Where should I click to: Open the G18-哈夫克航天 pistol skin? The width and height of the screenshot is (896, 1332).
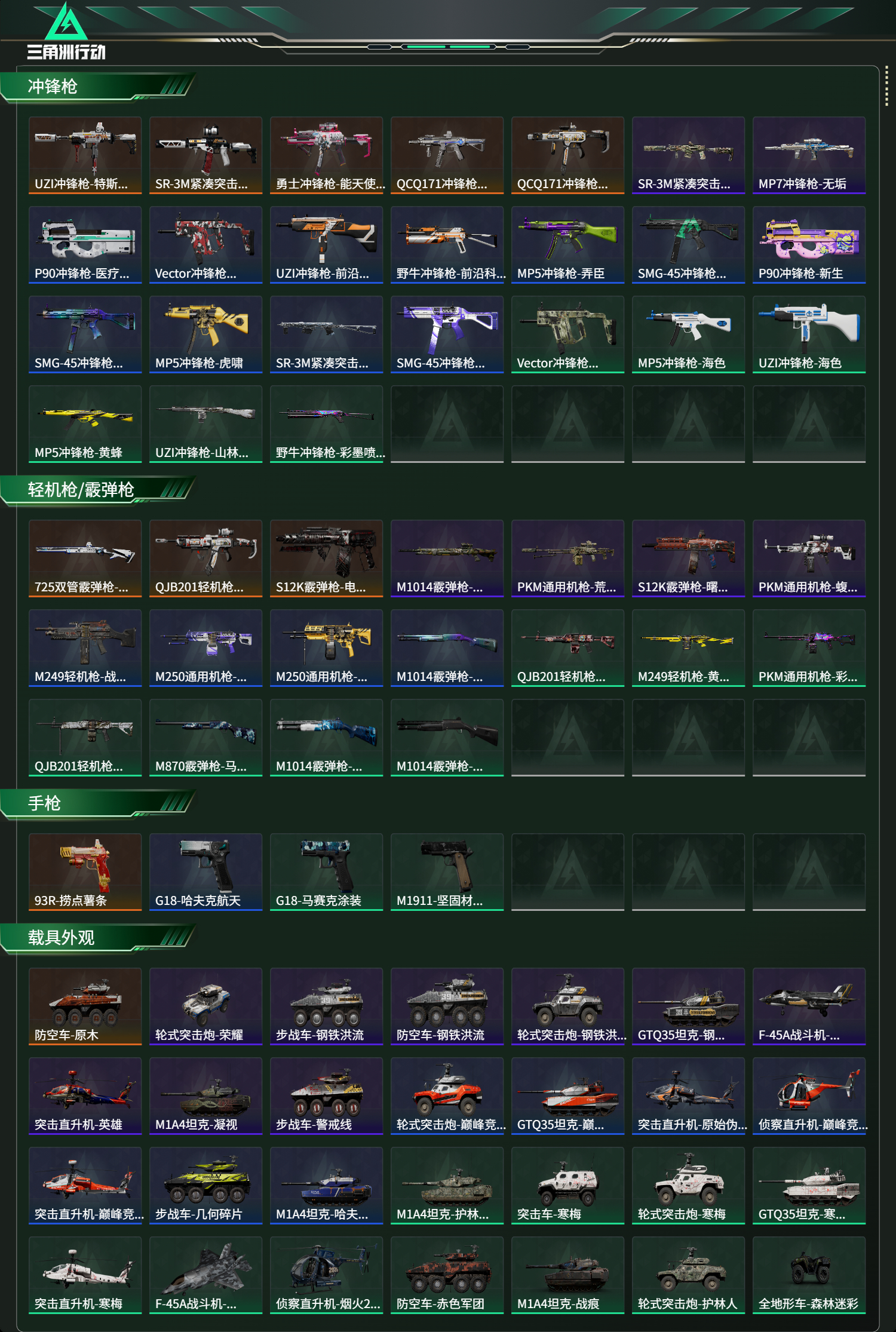pos(205,872)
